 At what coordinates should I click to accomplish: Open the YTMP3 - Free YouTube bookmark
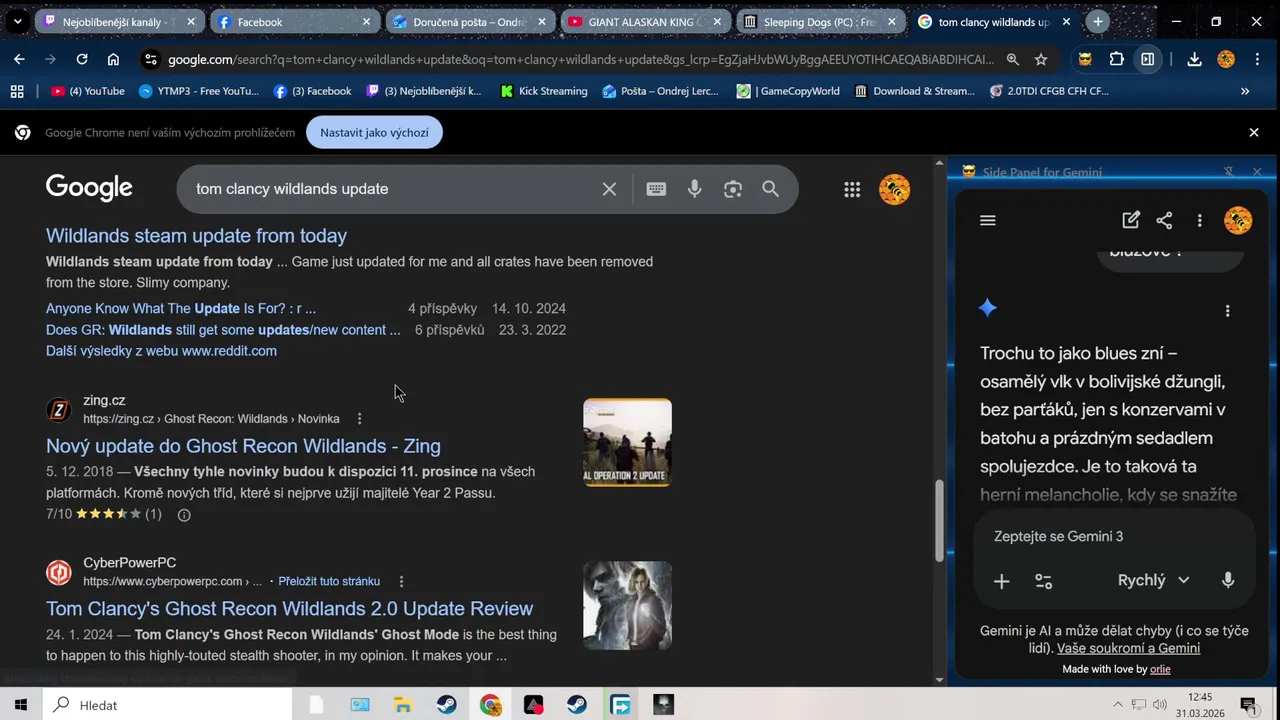[x=199, y=91]
